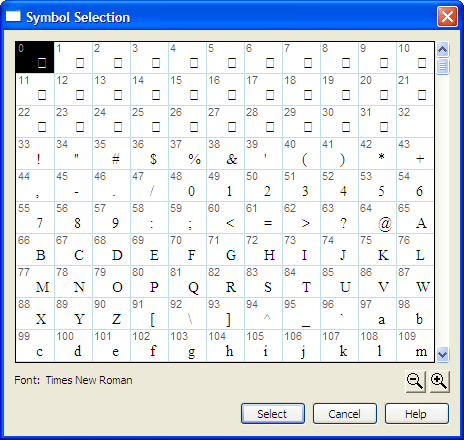Click the scrollbar down arrow
Image resolution: width=464 pixels, height=440 pixels.
coord(443,354)
